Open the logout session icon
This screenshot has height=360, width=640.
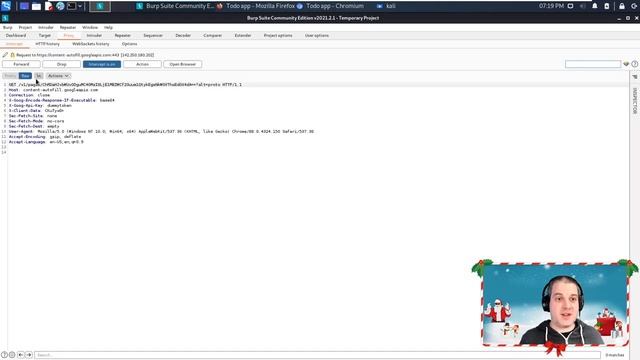click(634, 6)
